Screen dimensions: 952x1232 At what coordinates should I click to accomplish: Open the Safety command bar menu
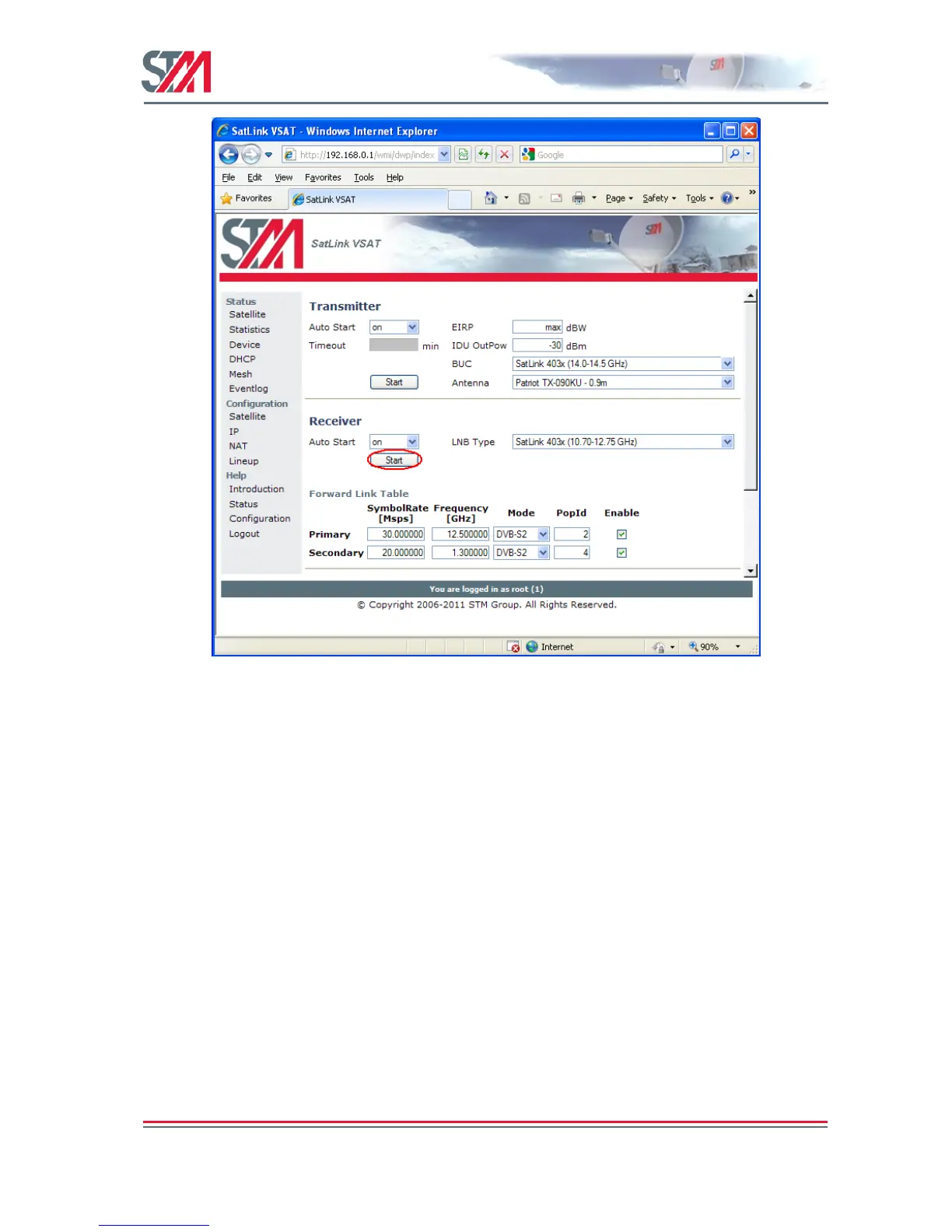click(x=659, y=198)
